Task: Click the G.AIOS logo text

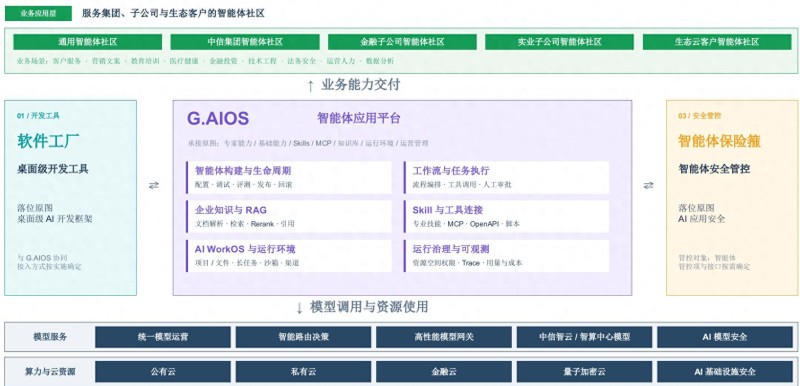Action: pos(218,118)
